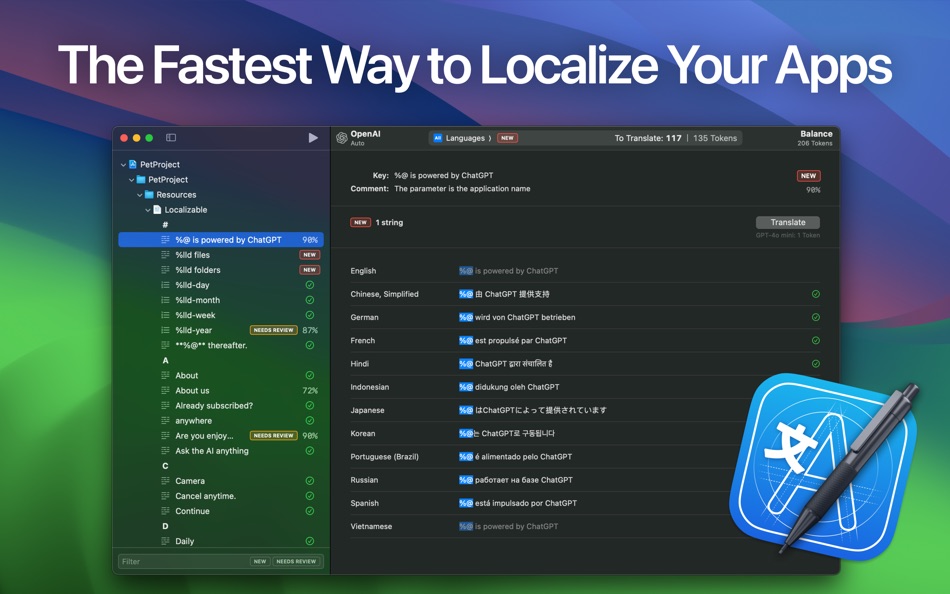Click the Localizable file icon
This screenshot has width=950, height=594.
point(157,210)
